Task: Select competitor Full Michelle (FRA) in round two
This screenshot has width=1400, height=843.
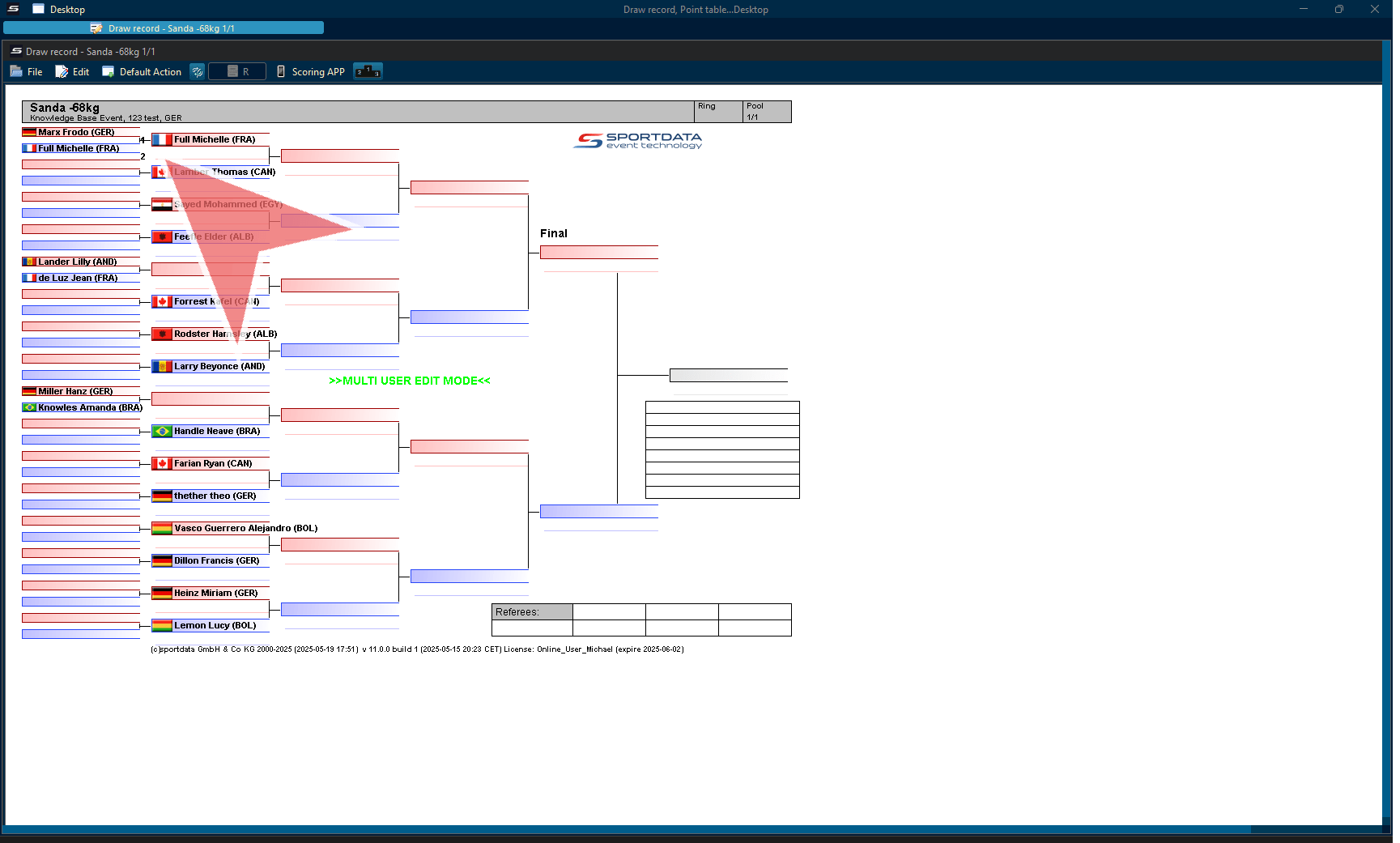Action: (215, 139)
